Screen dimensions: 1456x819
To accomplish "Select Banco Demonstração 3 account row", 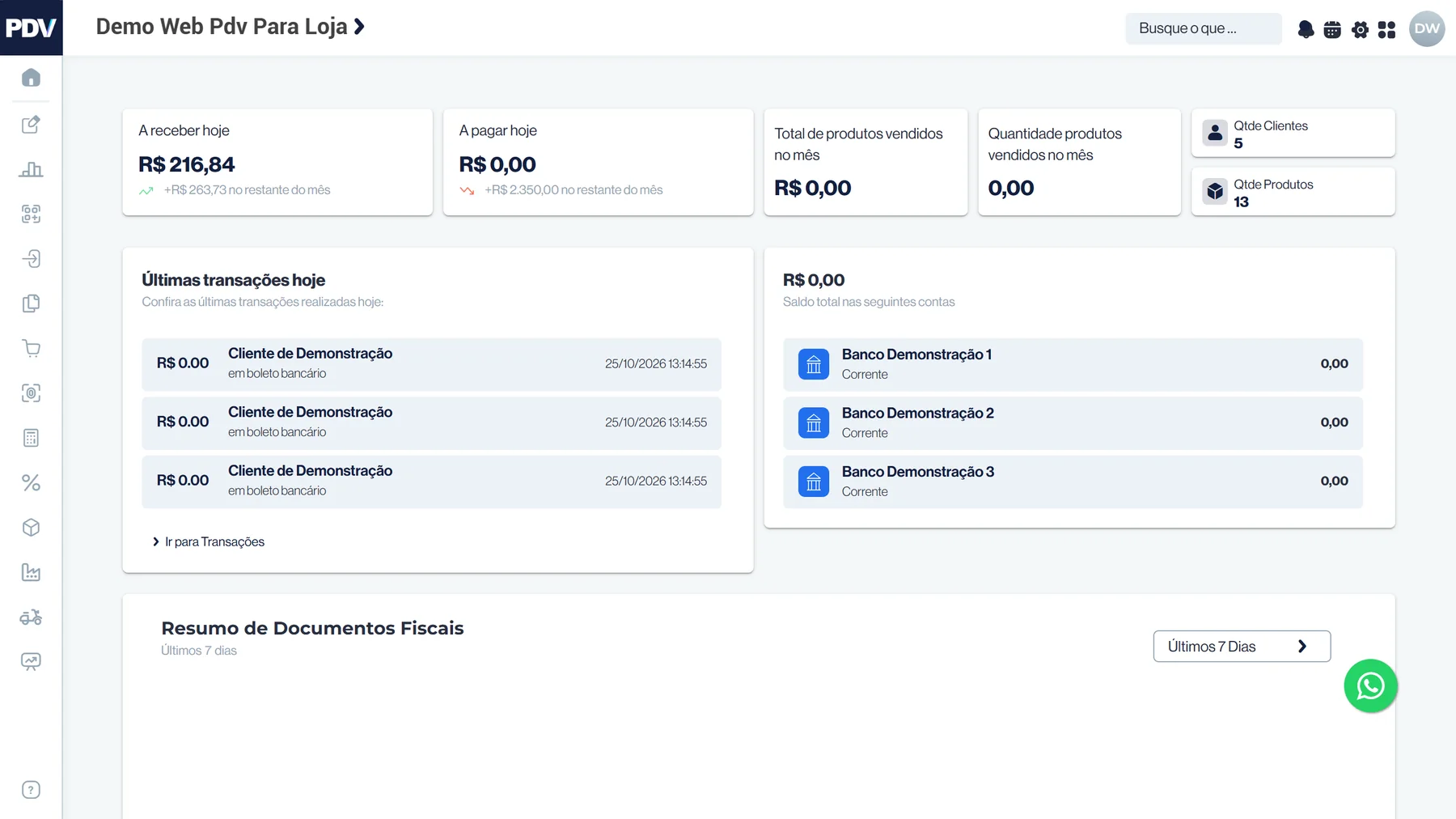I will coord(1073,482).
